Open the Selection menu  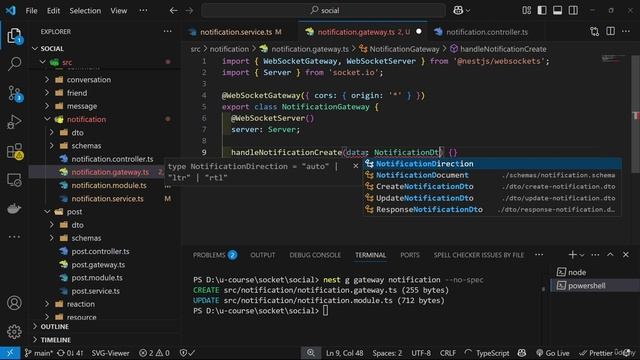tap(85, 11)
